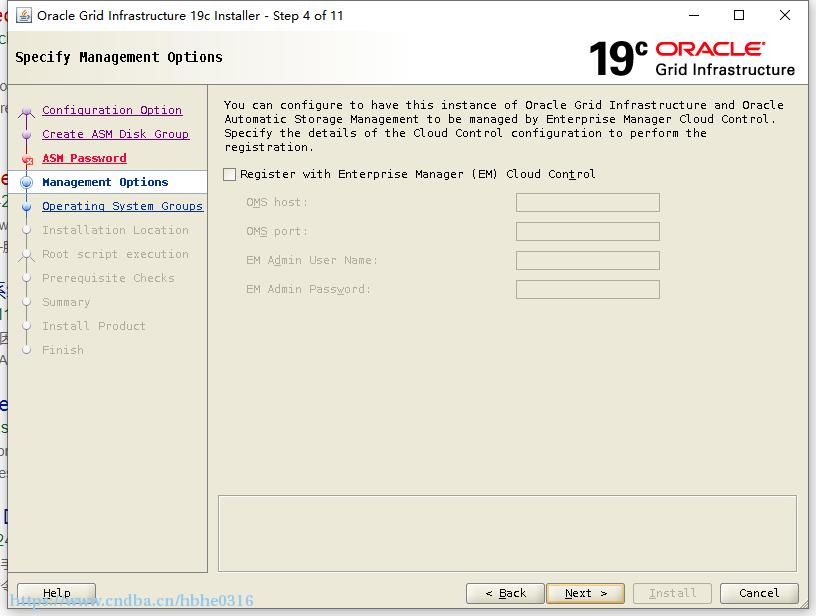The image size is (816, 616).
Task: Go back with the Back button
Action: click(x=505, y=593)
